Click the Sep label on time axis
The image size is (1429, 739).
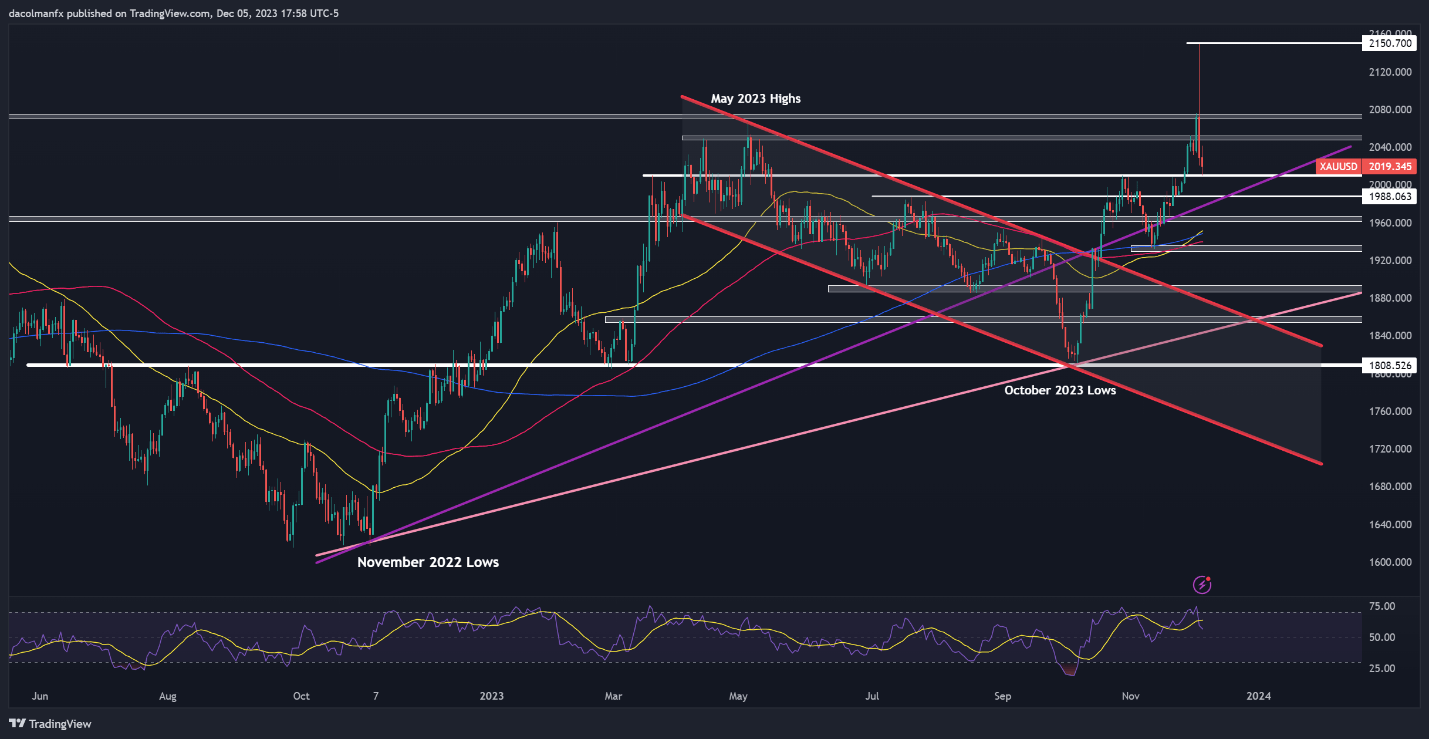pyautogui.click(x=1002, y=695)
